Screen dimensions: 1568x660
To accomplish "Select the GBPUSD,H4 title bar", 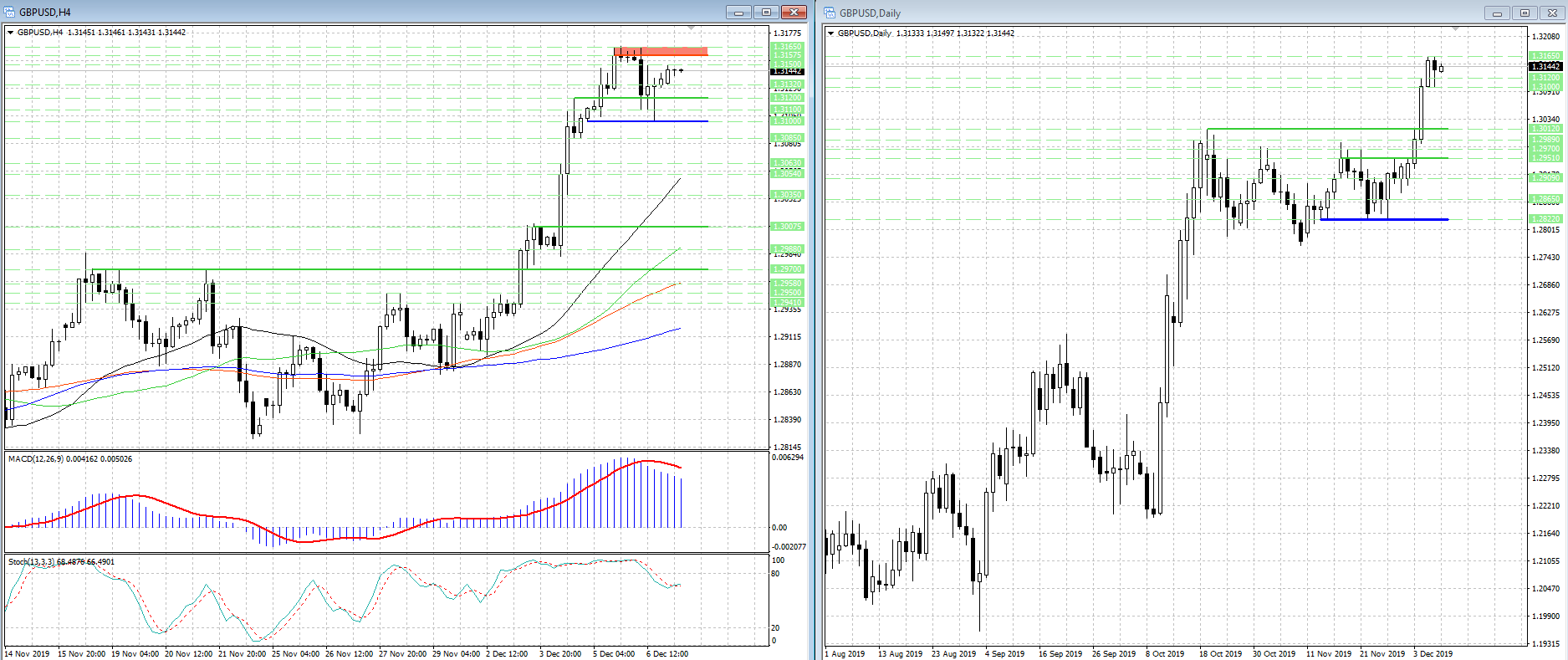I will point(335,12).
